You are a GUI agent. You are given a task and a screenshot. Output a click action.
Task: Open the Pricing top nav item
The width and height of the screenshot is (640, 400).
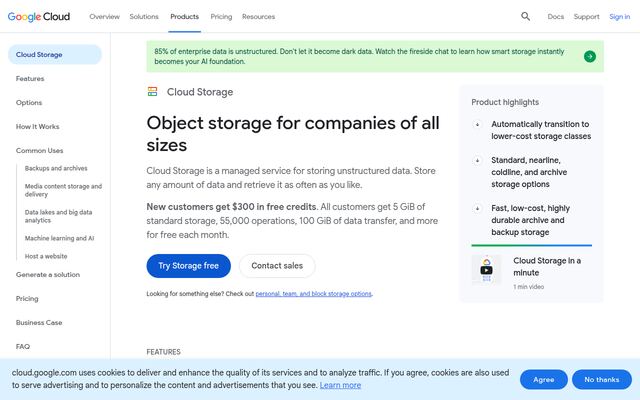pyautogui.click(x=221, y=17)
